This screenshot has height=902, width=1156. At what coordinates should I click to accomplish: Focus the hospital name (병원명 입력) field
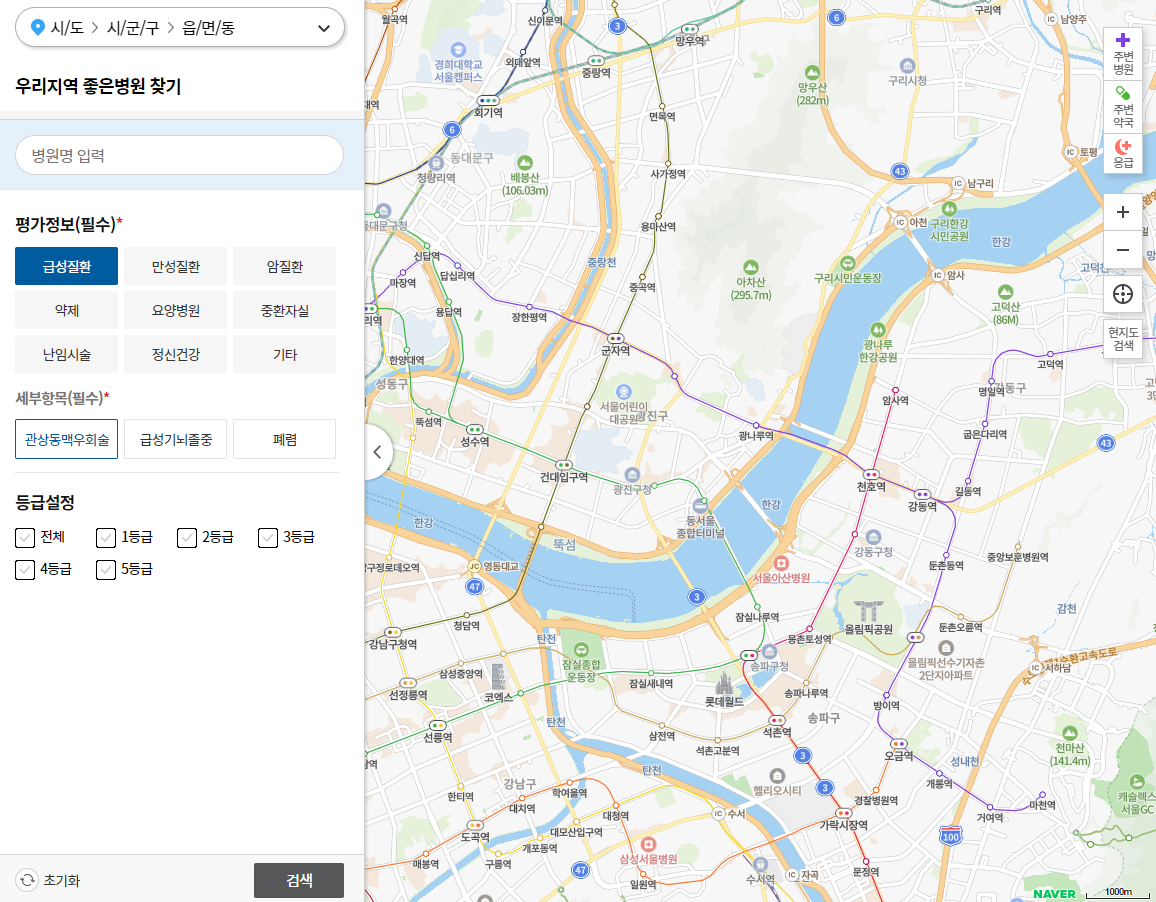(x=180, y=155)
